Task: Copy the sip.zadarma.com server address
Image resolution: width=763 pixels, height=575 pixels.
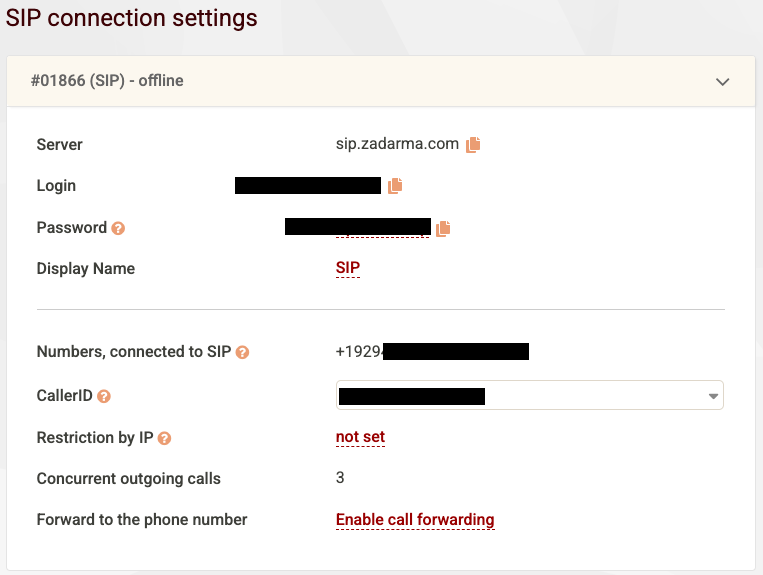Action: click(473, 144)
